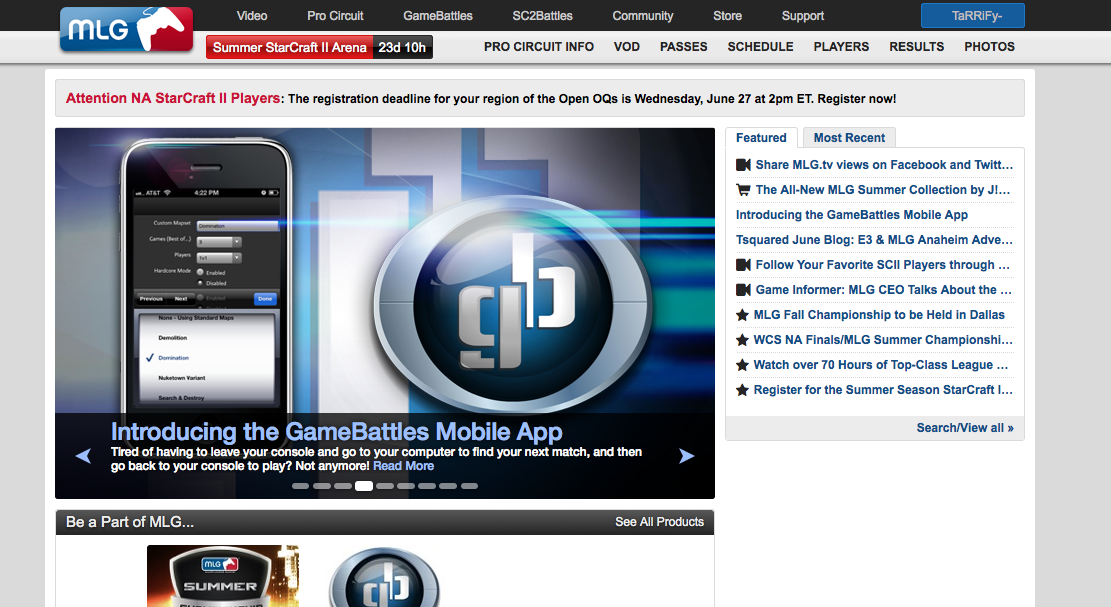Open Summer StarCraft II Arena countdown banner
1111x607 pixels.
click(320, 47)
